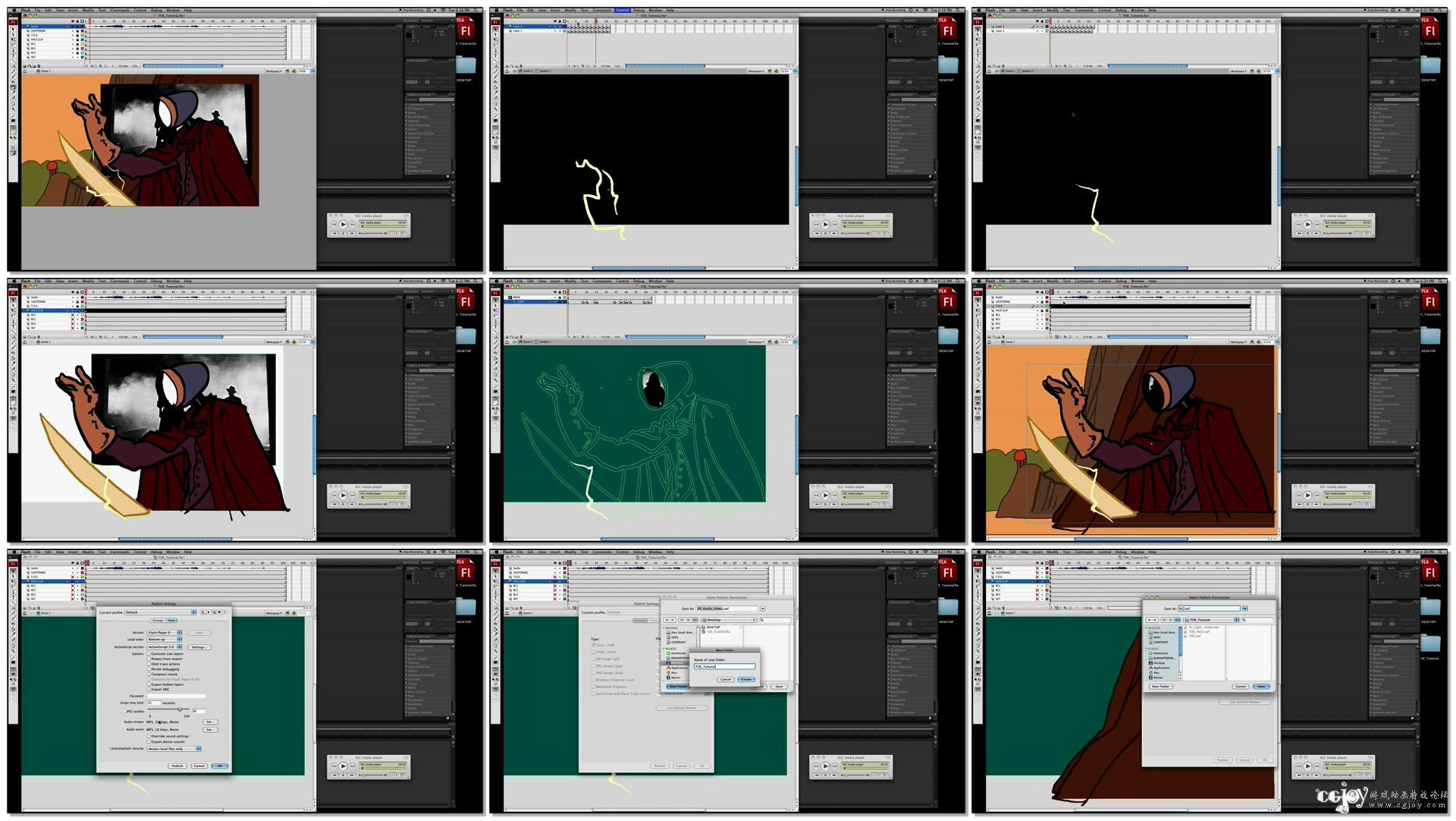Open the TOE_Tutorial folder icon on the desktop
The height and width of the screenshot is (821, 1456).
(x=1430, y=643)
